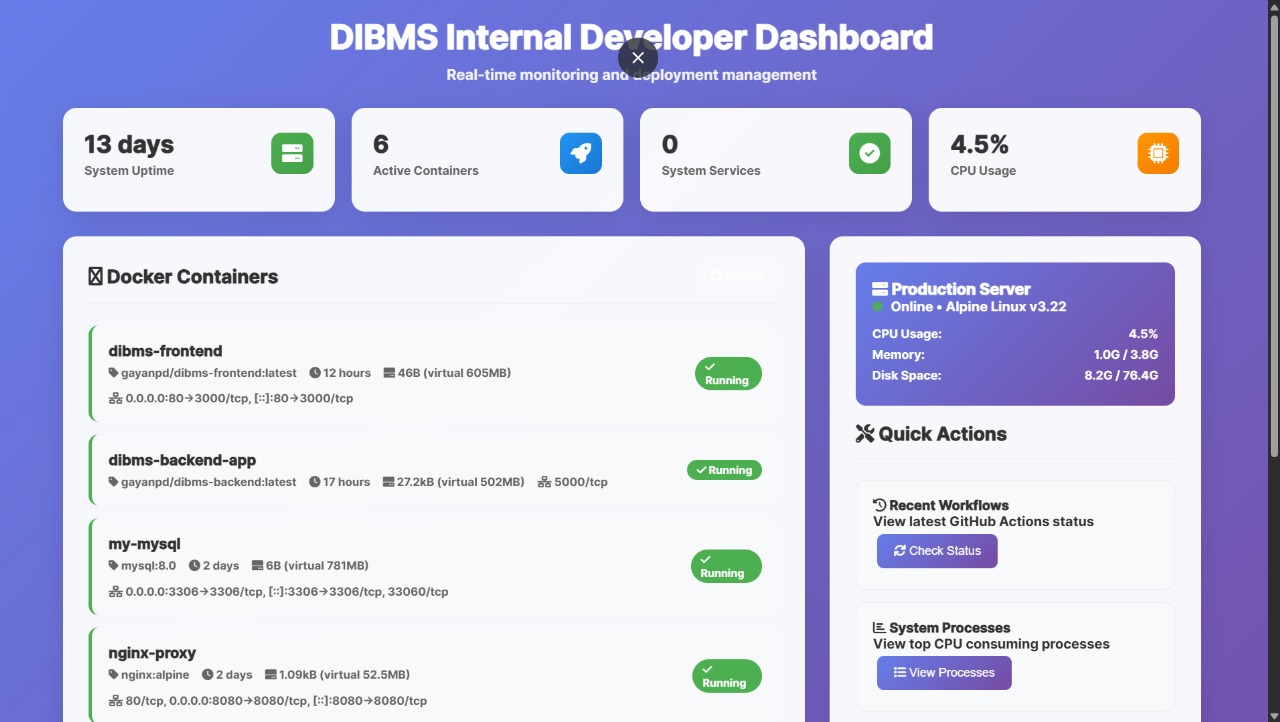Image resolution: width=1280 pixels, height=722 pixels.
Task: Click the green server icon on System Uptime card
Action: coord(292,154)
